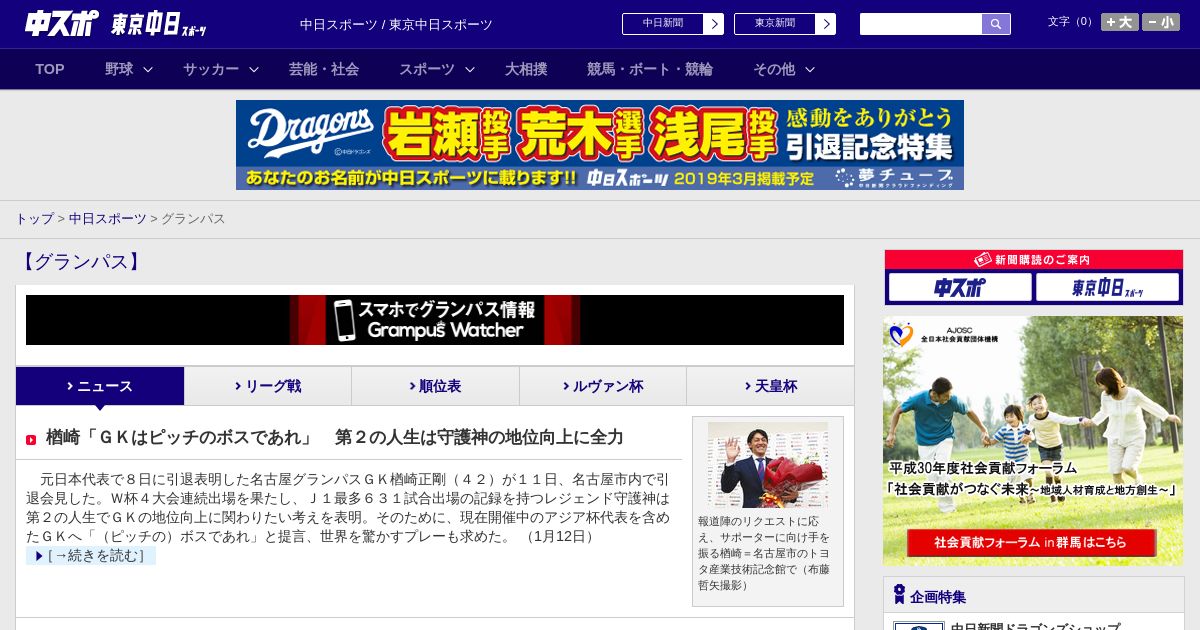The image size is (1200, 630).
Task: Open the スポーツ navigation menu
Action: click(427, 69)
